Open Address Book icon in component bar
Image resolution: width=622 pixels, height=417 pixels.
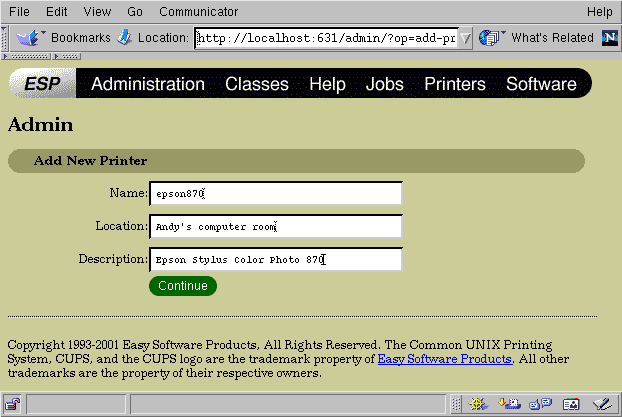(571, 405)
